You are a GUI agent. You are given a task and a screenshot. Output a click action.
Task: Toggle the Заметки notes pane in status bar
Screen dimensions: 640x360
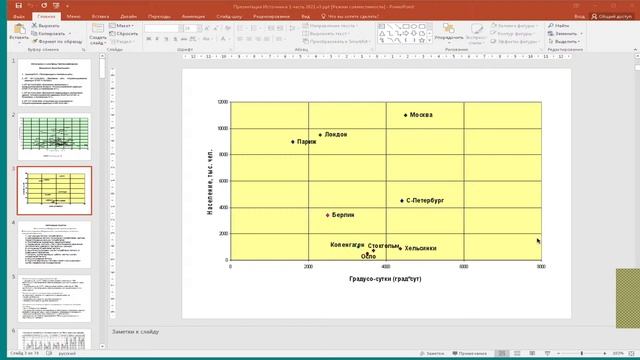click(432, 353)
